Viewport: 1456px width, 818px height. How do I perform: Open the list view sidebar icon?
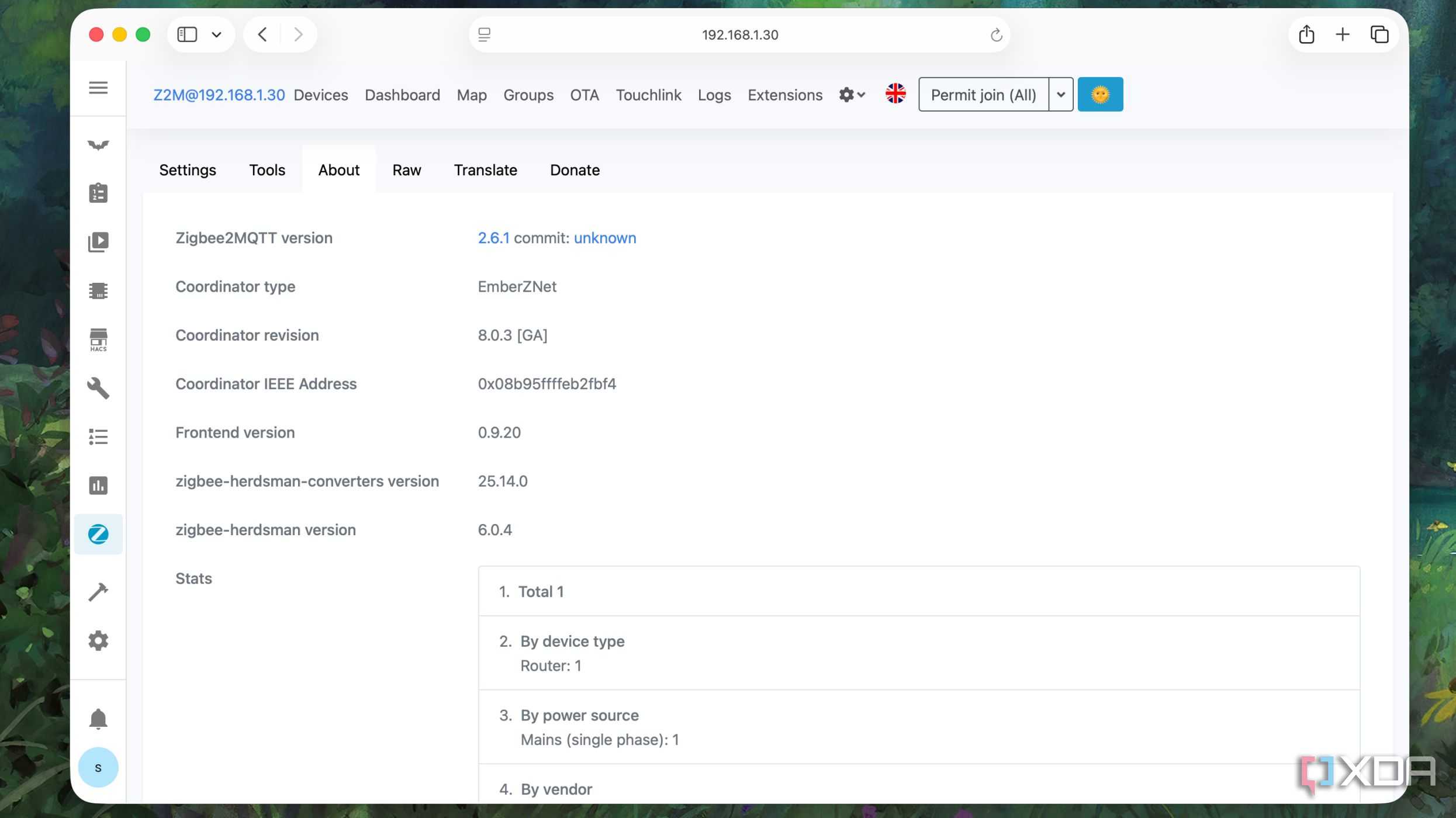[x=98, y=436]
